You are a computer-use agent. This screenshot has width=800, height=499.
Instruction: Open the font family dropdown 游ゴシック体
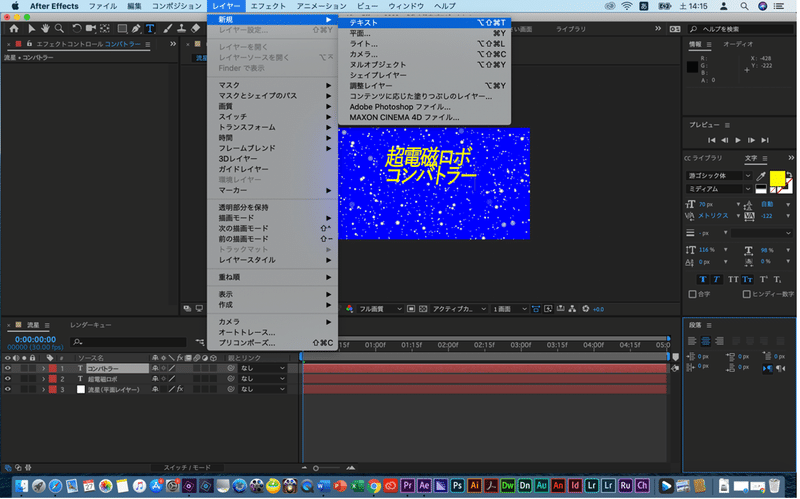coord(719,176)
